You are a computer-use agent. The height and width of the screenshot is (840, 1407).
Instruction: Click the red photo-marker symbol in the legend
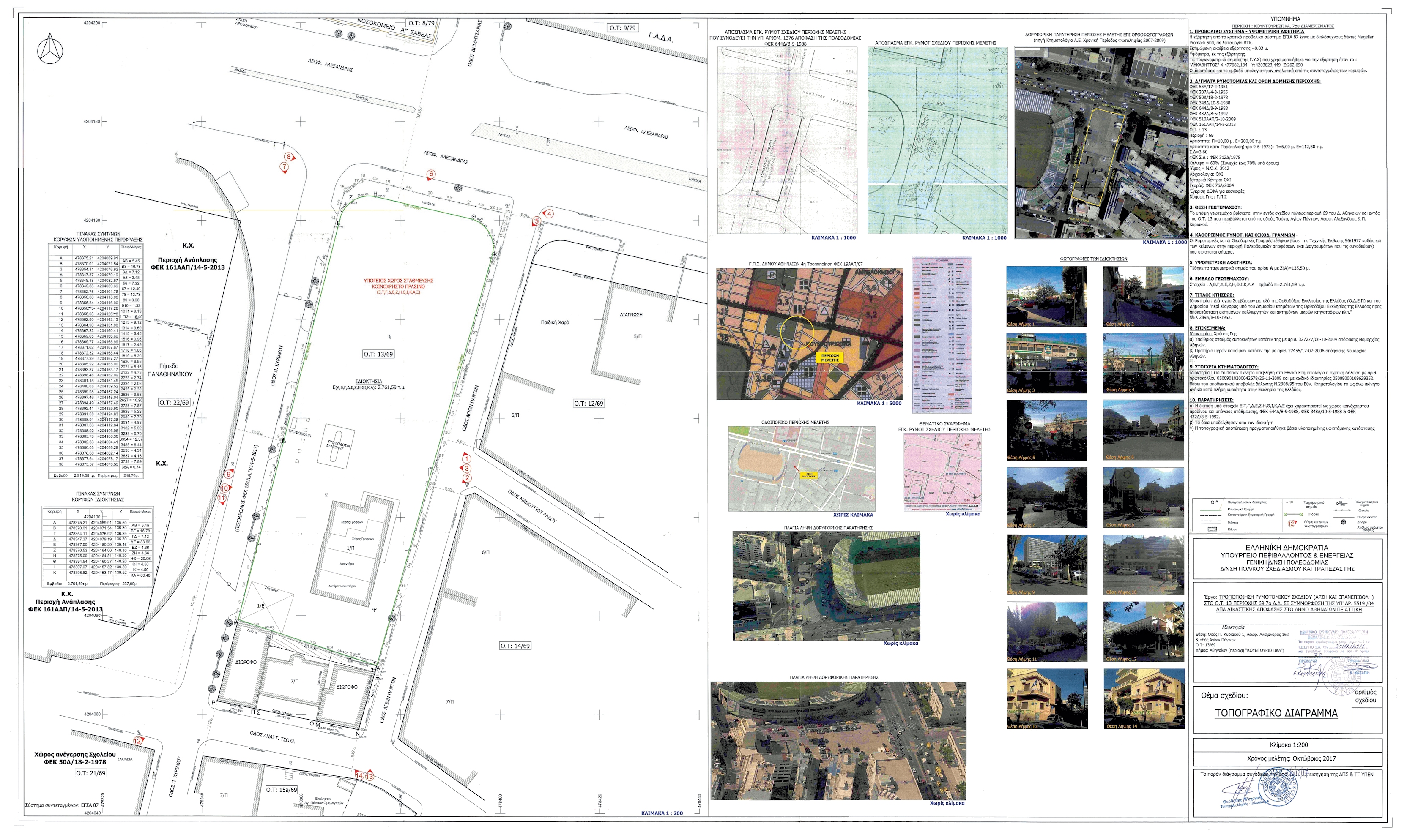(1292, 524)
